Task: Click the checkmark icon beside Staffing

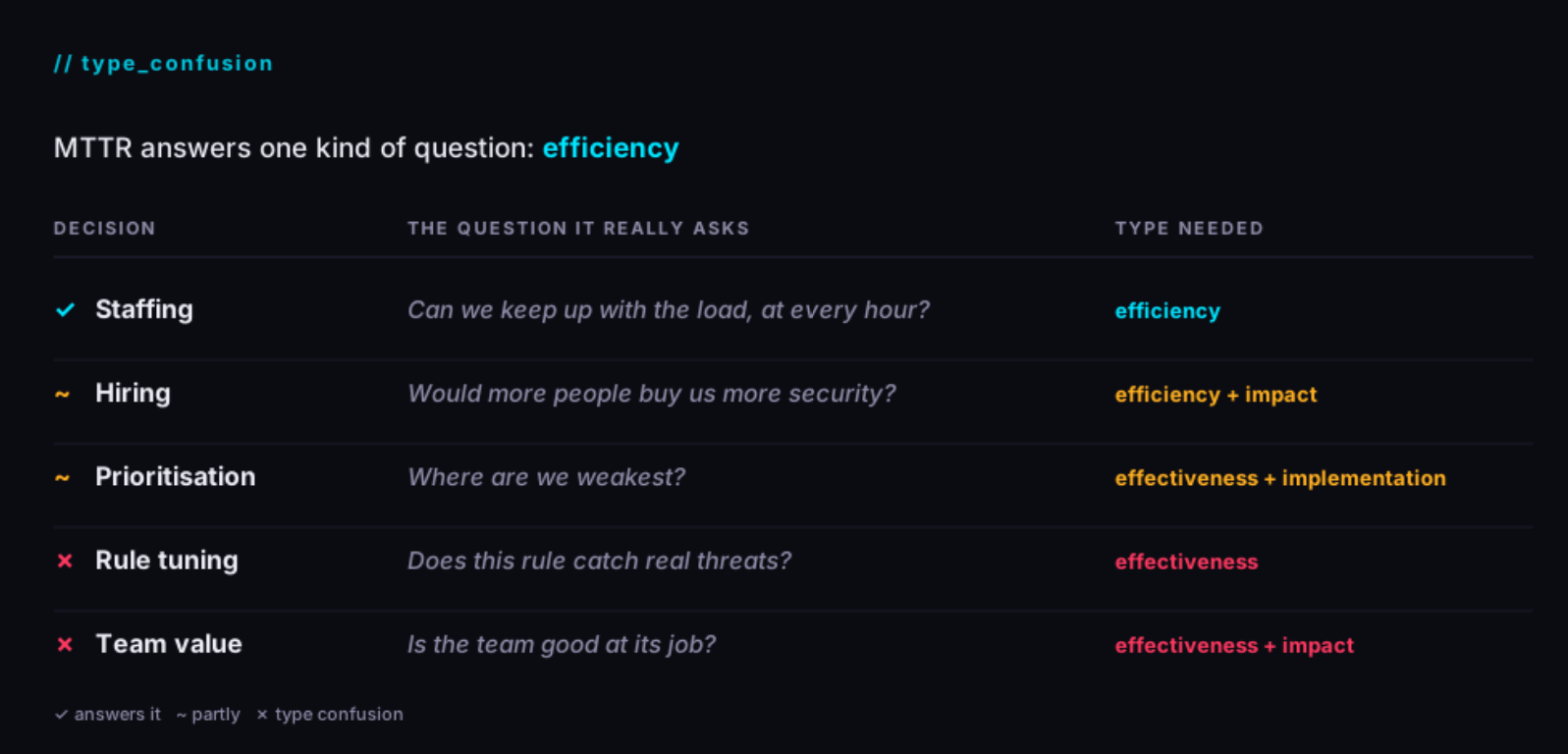Action: click(65, 310)
